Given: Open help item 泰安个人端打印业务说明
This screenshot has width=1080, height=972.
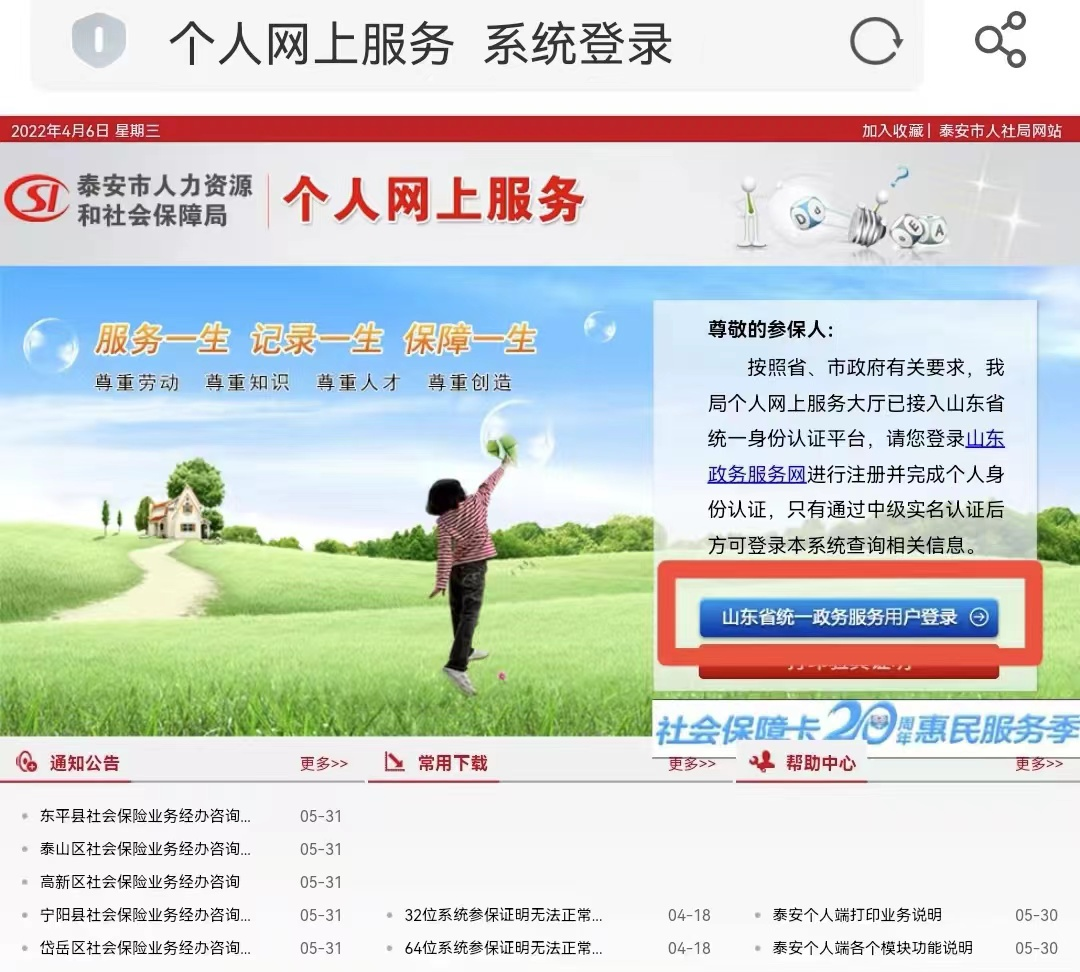Looking at the screenshot, I should [857, 915].
